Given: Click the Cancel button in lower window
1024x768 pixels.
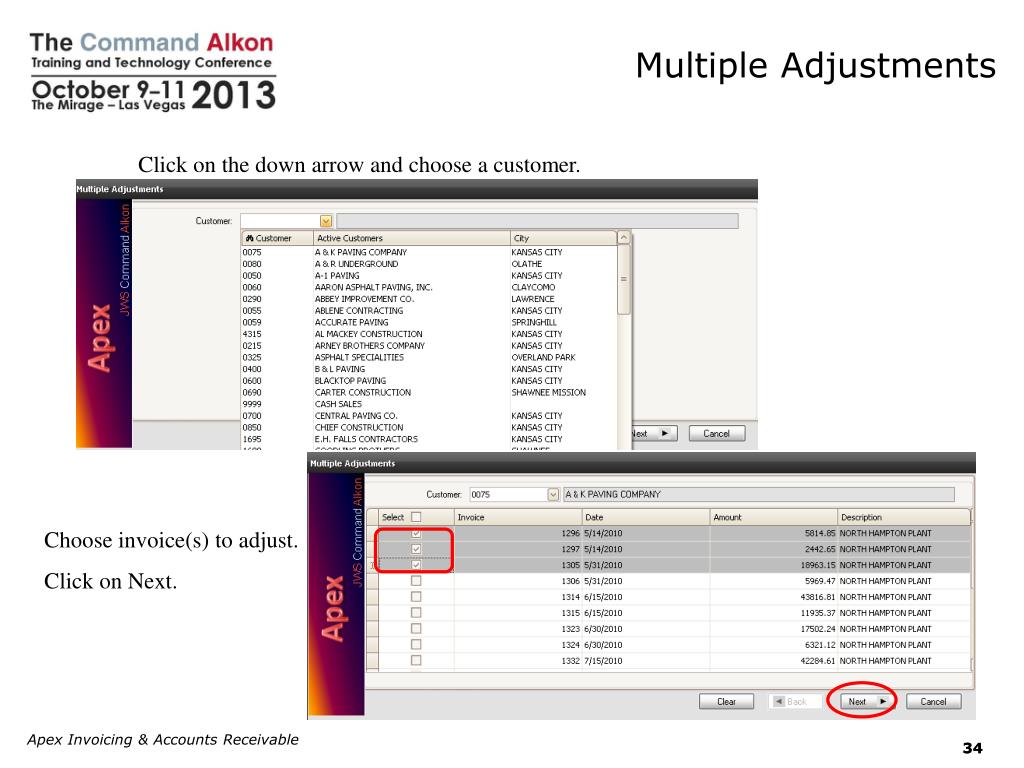Looking at the screenshot, I should point(933,702).
